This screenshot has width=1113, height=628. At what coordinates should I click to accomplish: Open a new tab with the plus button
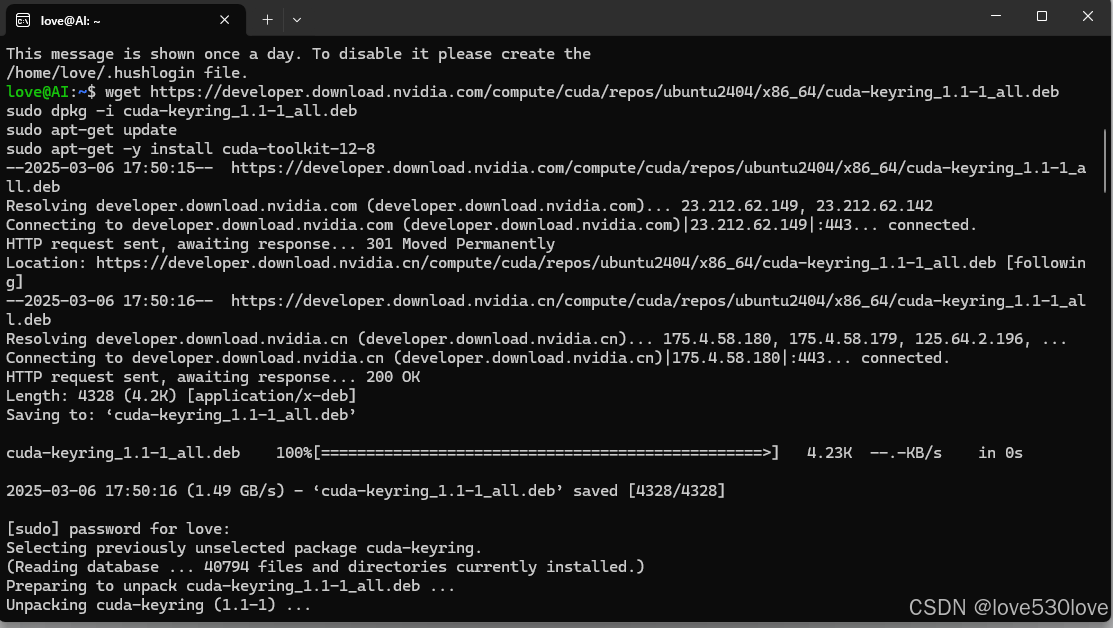click(267, 20)
